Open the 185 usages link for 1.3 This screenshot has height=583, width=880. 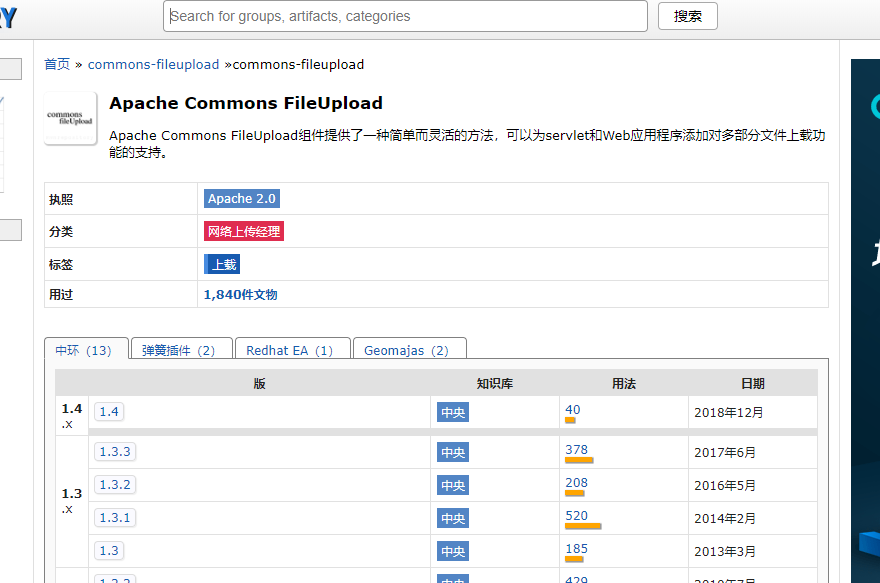click(x=576, y=549)
